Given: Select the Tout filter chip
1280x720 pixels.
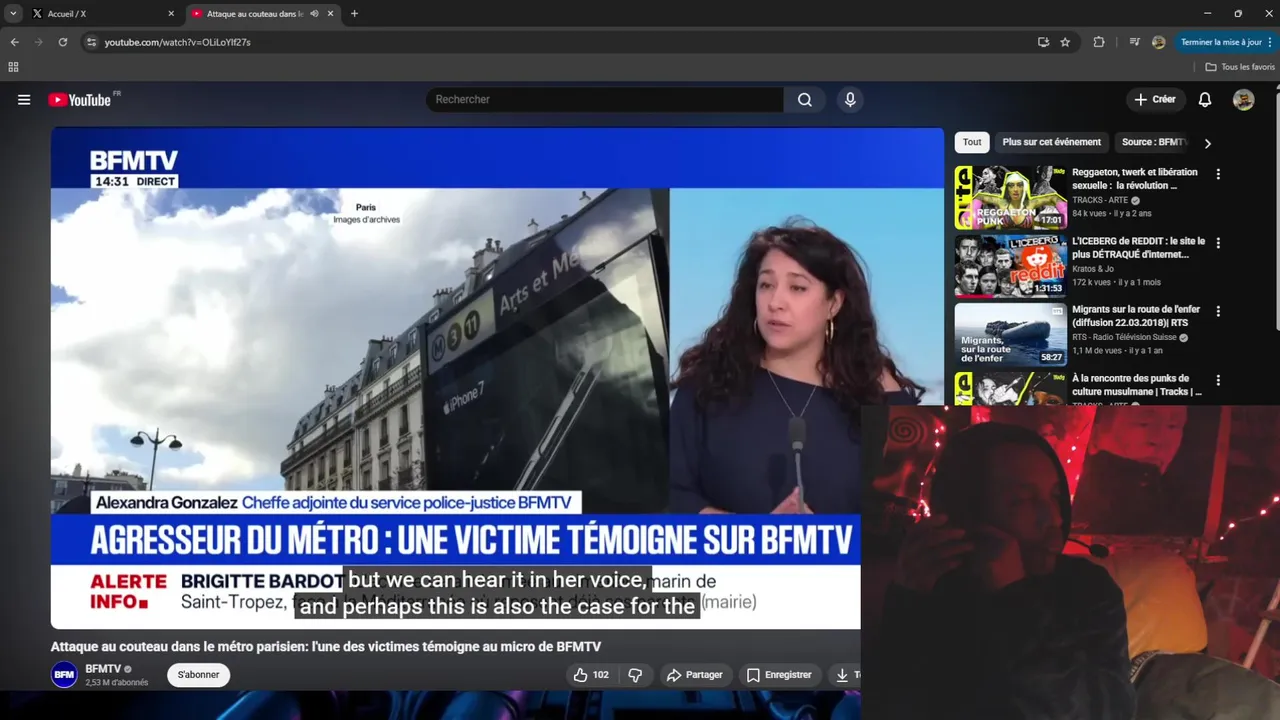Looking at the screenshot, I should pyautogui.click(x=972, y=142).
